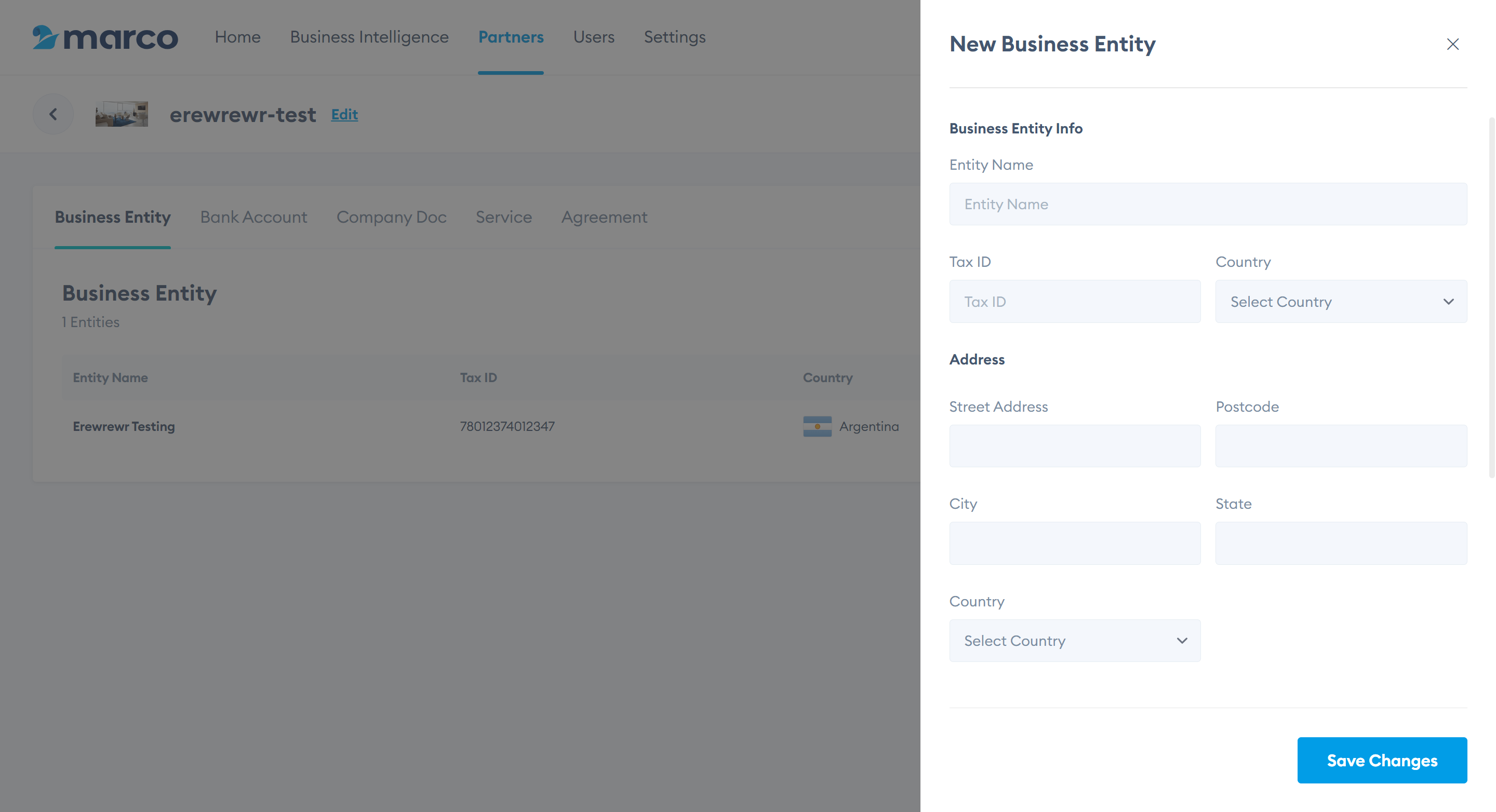This screenshot has height=812, width=1496.
Task: Click the back arrow button
Action: (53, 114)
